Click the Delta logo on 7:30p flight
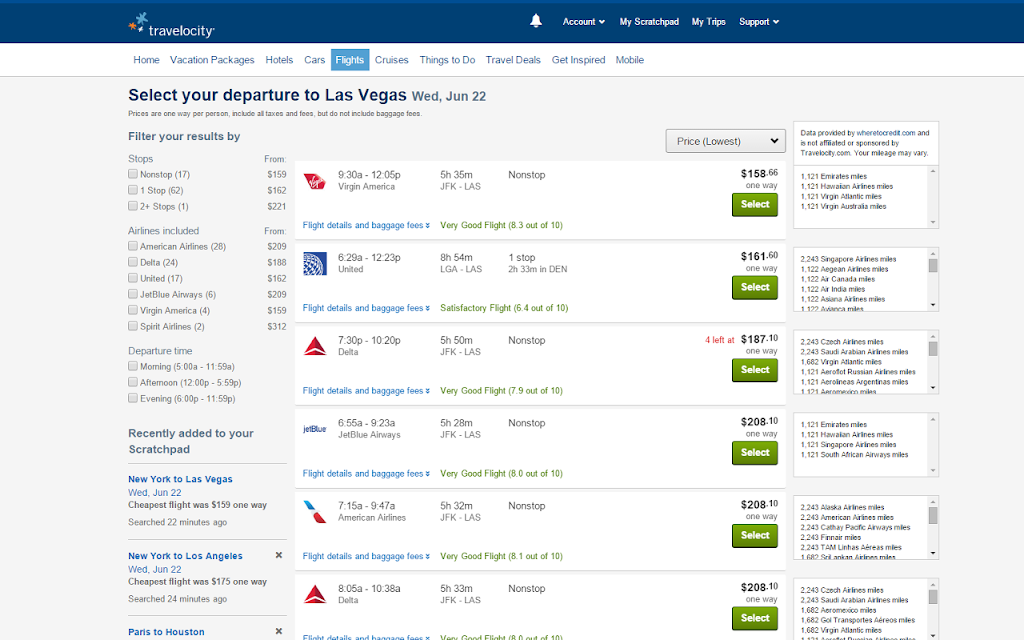The image size is (1024, 640). (315, 346)
